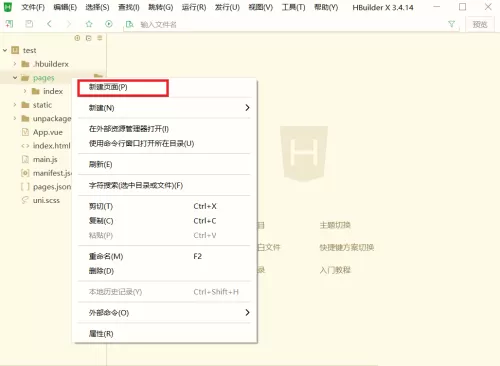
Task: Open the 选择(S) menu
Action: pos(97,7)
